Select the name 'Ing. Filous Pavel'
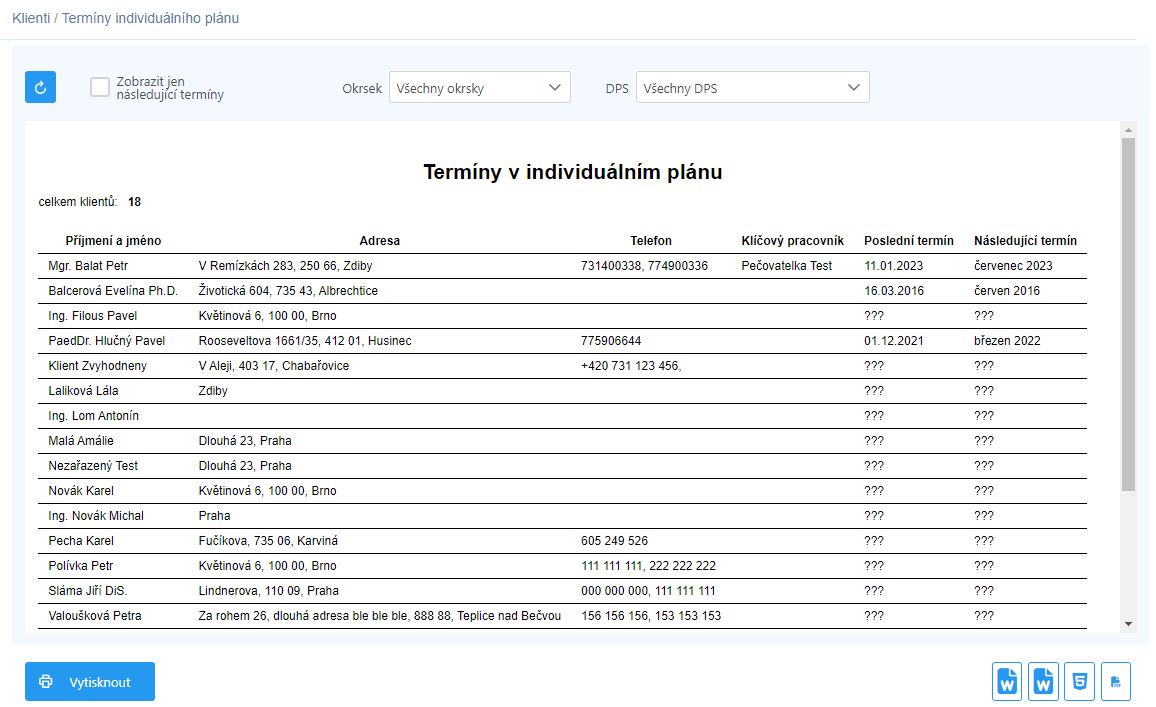 [x=93, y=316]
